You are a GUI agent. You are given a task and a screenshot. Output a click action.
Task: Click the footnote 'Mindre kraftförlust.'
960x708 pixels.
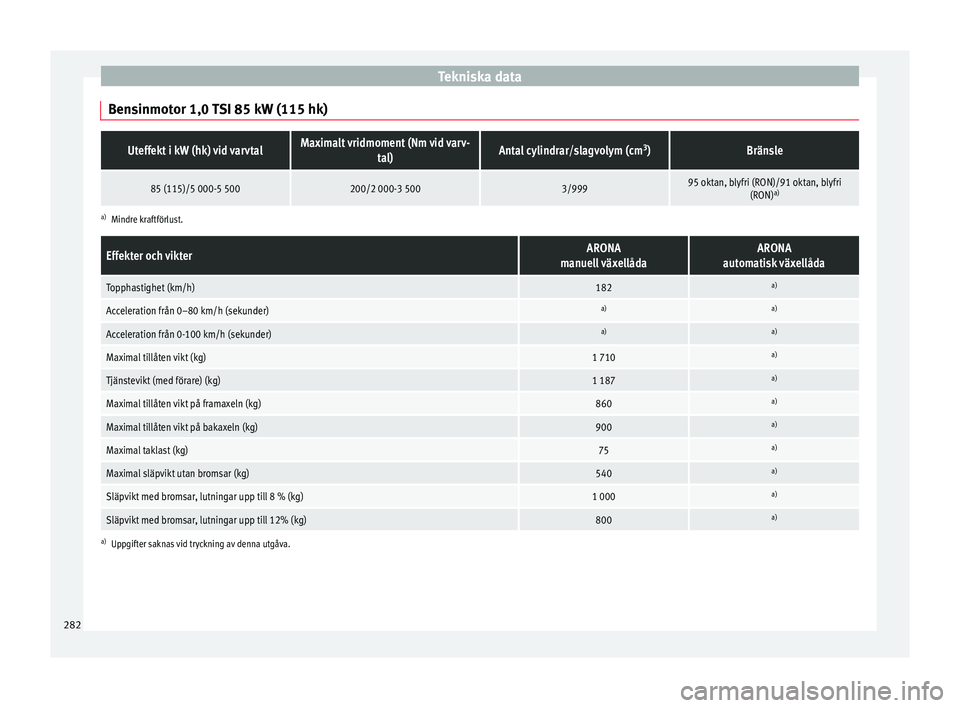click(147, 219)
